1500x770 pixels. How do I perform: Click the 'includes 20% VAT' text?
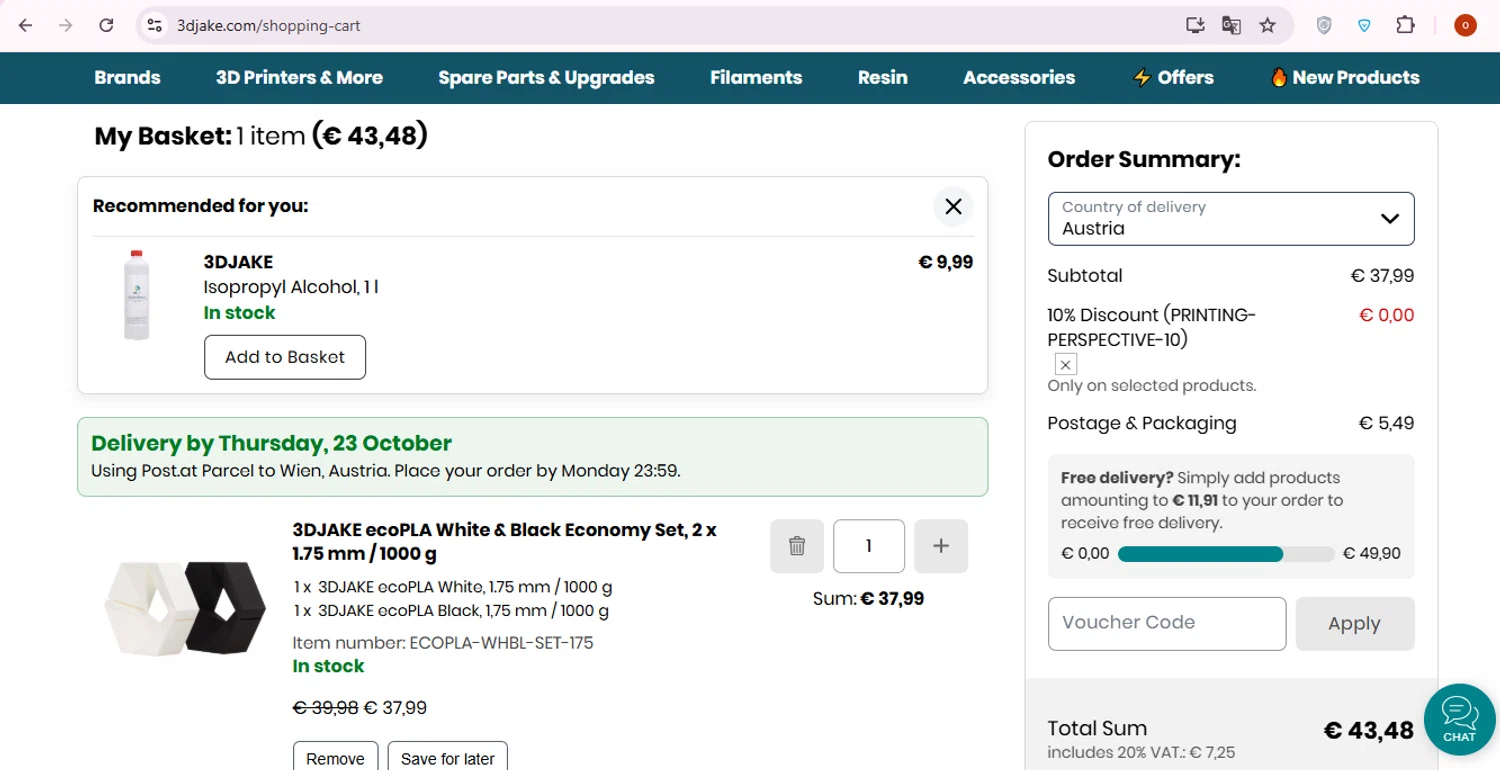pos(1141,752)
